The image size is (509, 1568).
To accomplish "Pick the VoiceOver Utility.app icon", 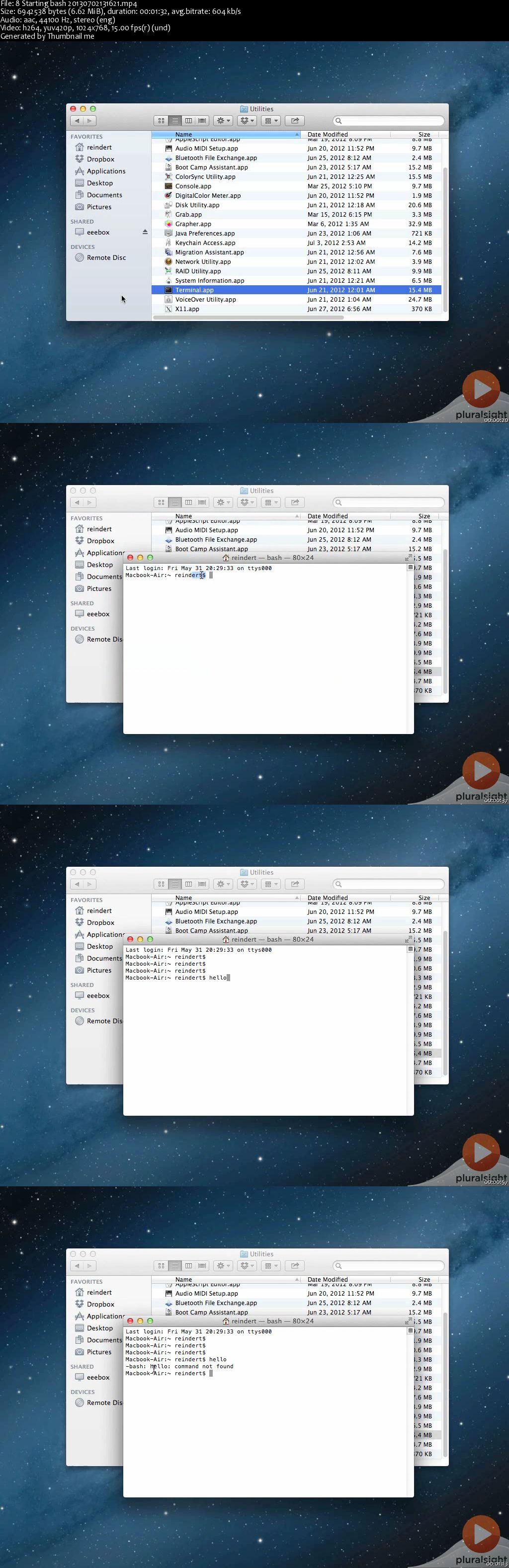I will click(169, 300).
